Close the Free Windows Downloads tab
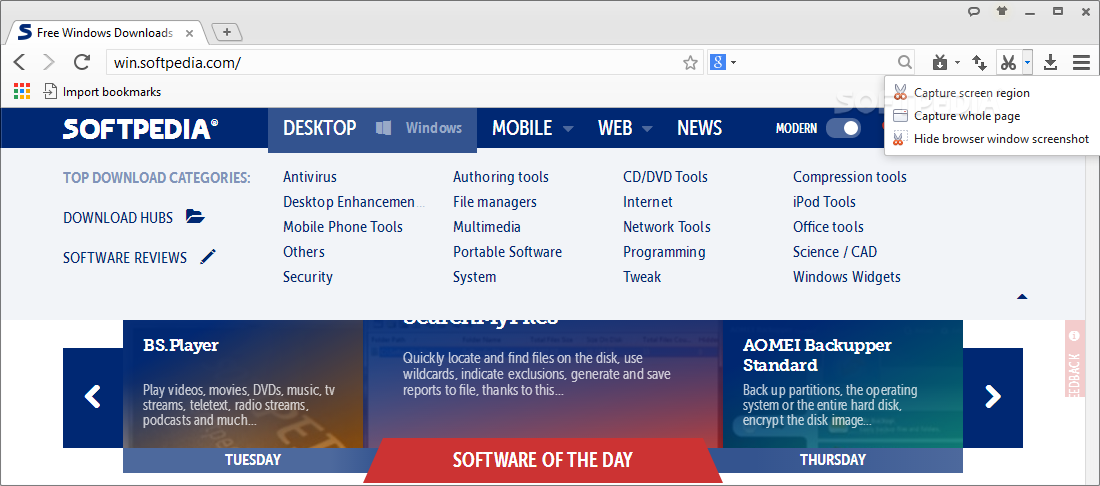 coord(189,32)
